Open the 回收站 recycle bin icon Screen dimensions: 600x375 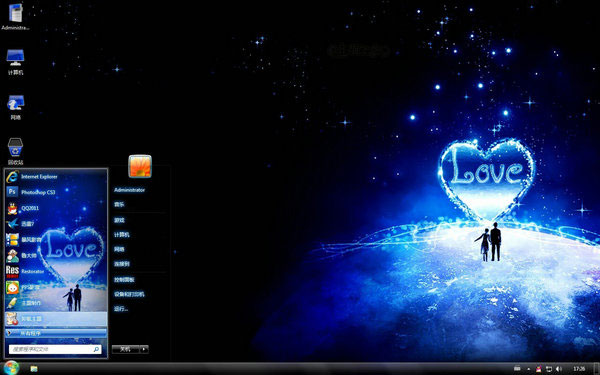15,152
